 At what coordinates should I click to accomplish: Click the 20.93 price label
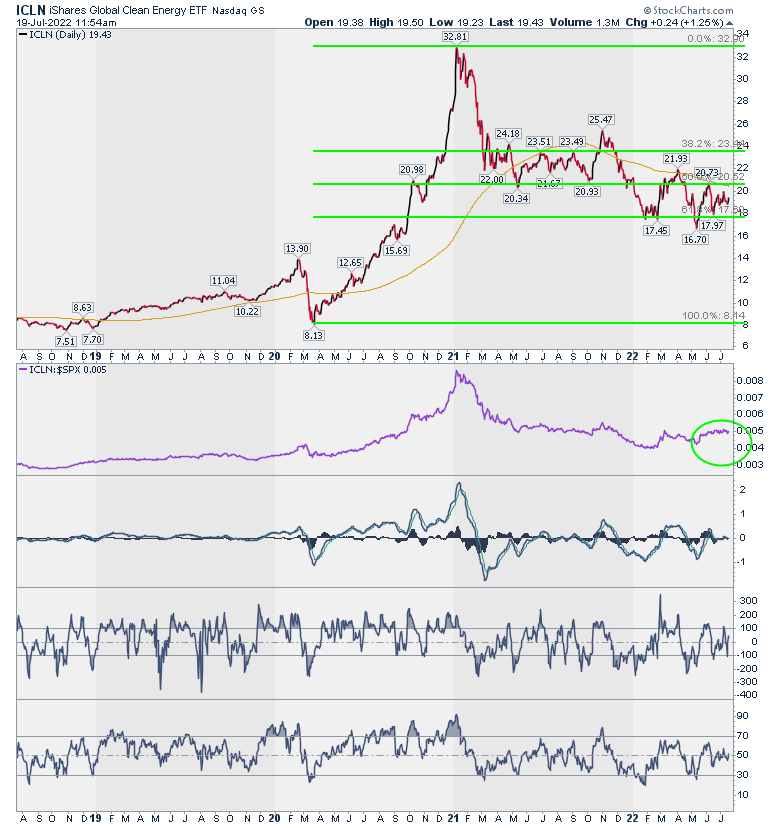click(587, 192)
